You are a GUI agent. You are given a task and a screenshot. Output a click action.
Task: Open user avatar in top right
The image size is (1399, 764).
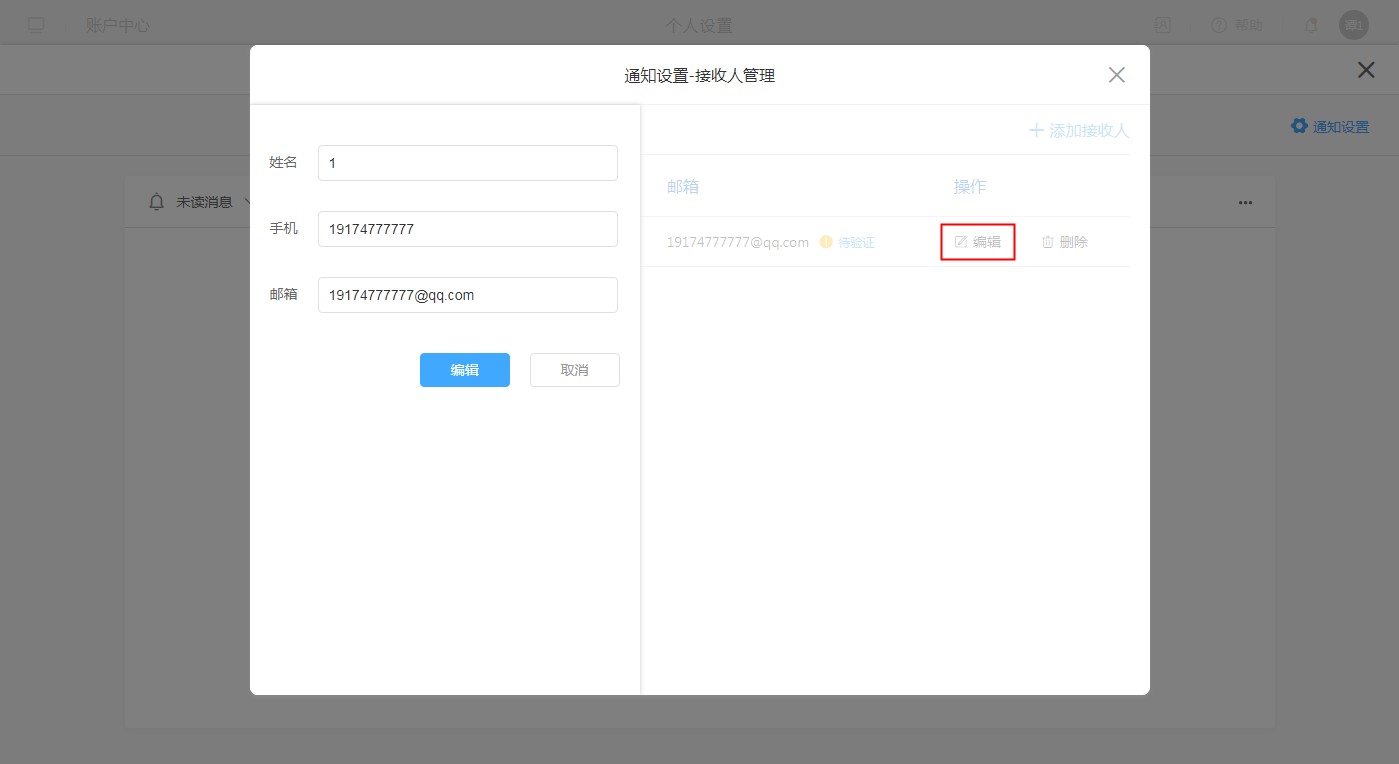click(1354, 25)
